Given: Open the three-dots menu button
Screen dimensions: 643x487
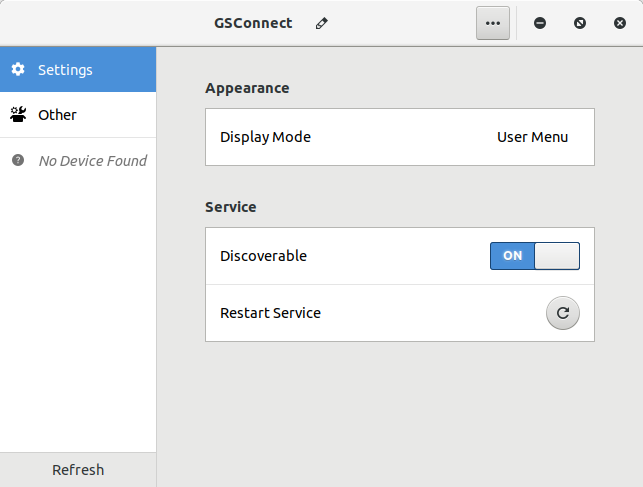Looking at the screenshot, I should point(493,23).
